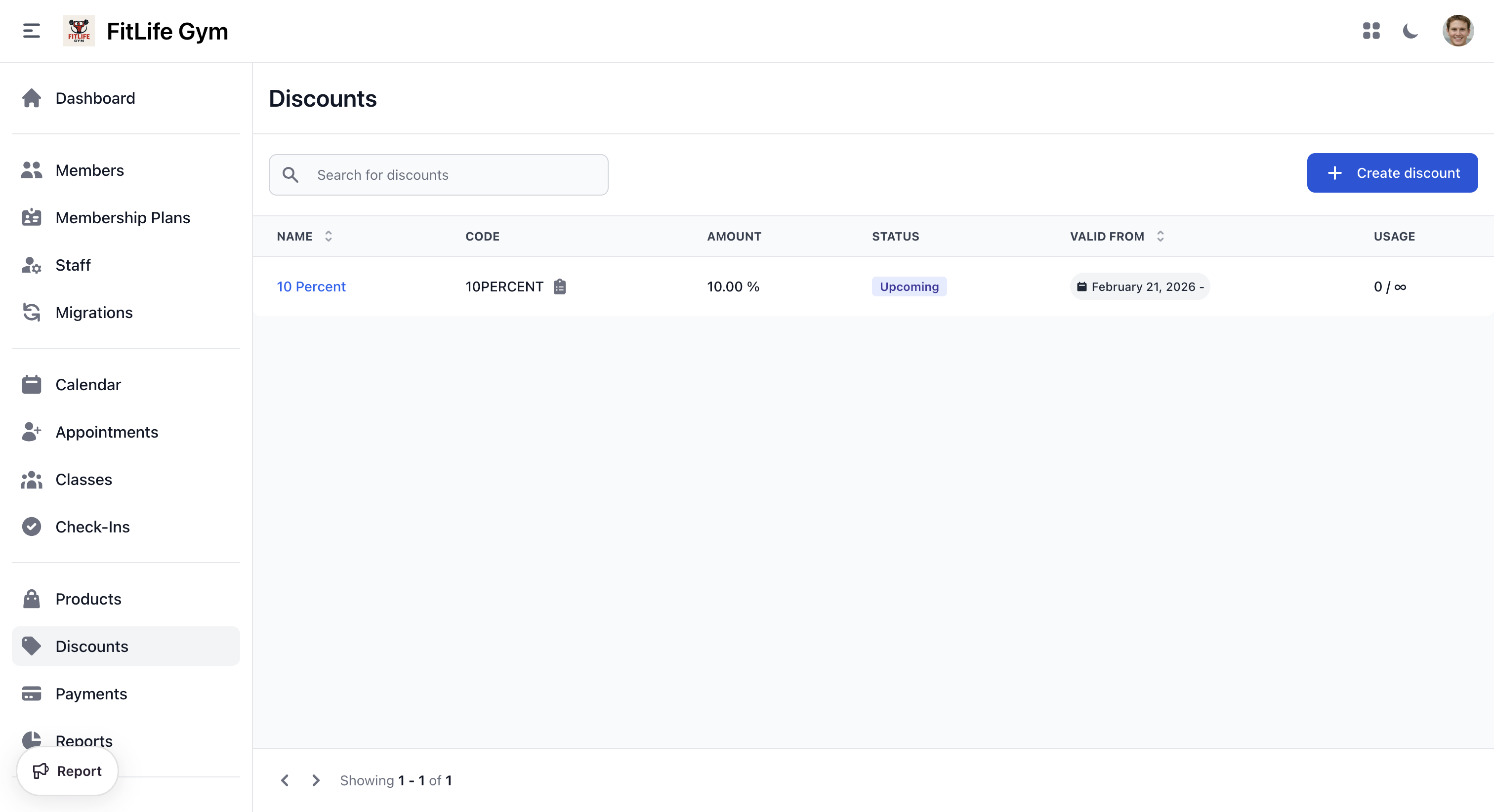The height and width of the screenshot is (812, 1494).
Task: Open Migrations using the sync icon
Action: [x=31, y=312]
